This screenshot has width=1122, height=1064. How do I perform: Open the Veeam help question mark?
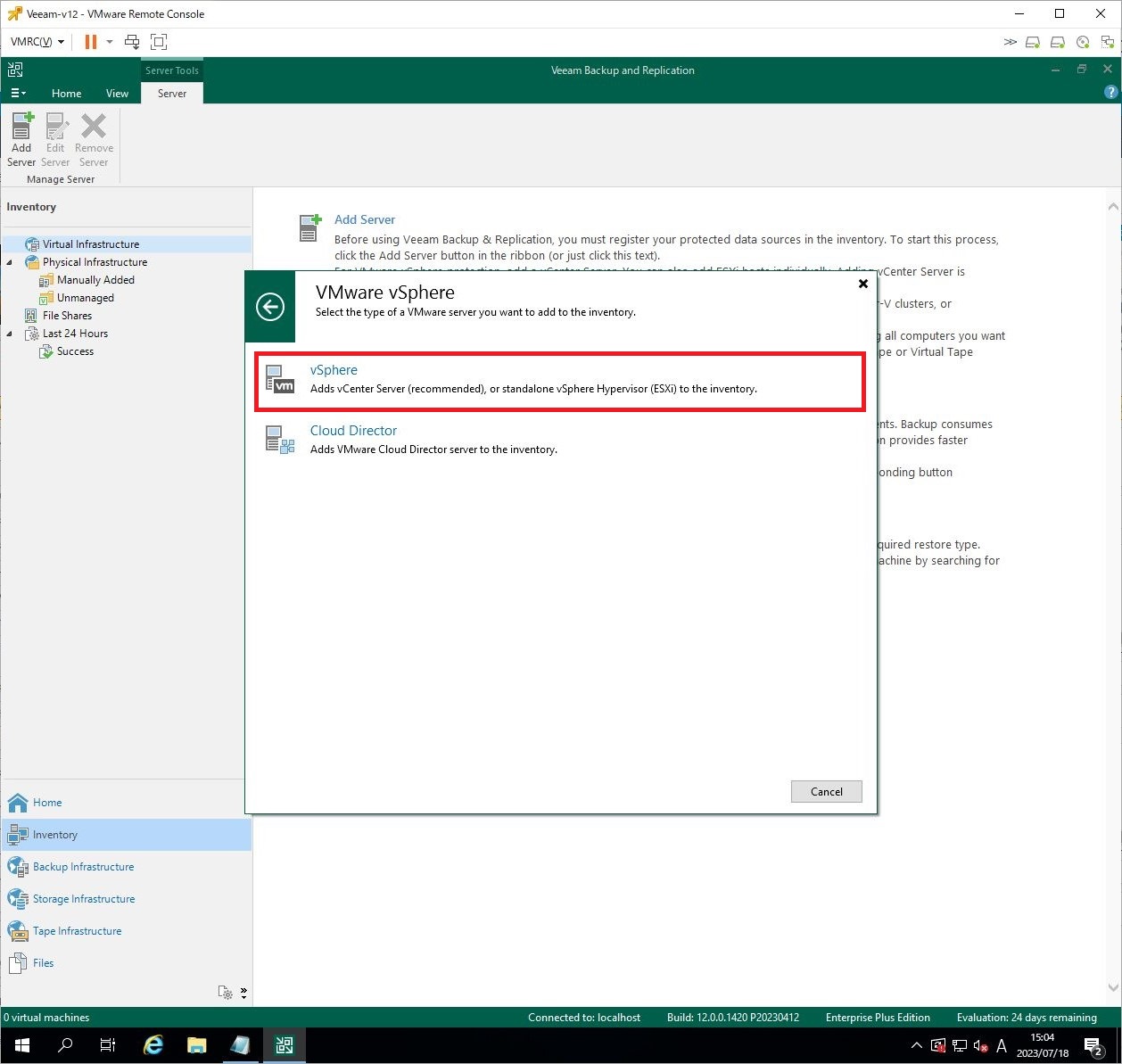pyautogui.click(x=1110, y=92)
